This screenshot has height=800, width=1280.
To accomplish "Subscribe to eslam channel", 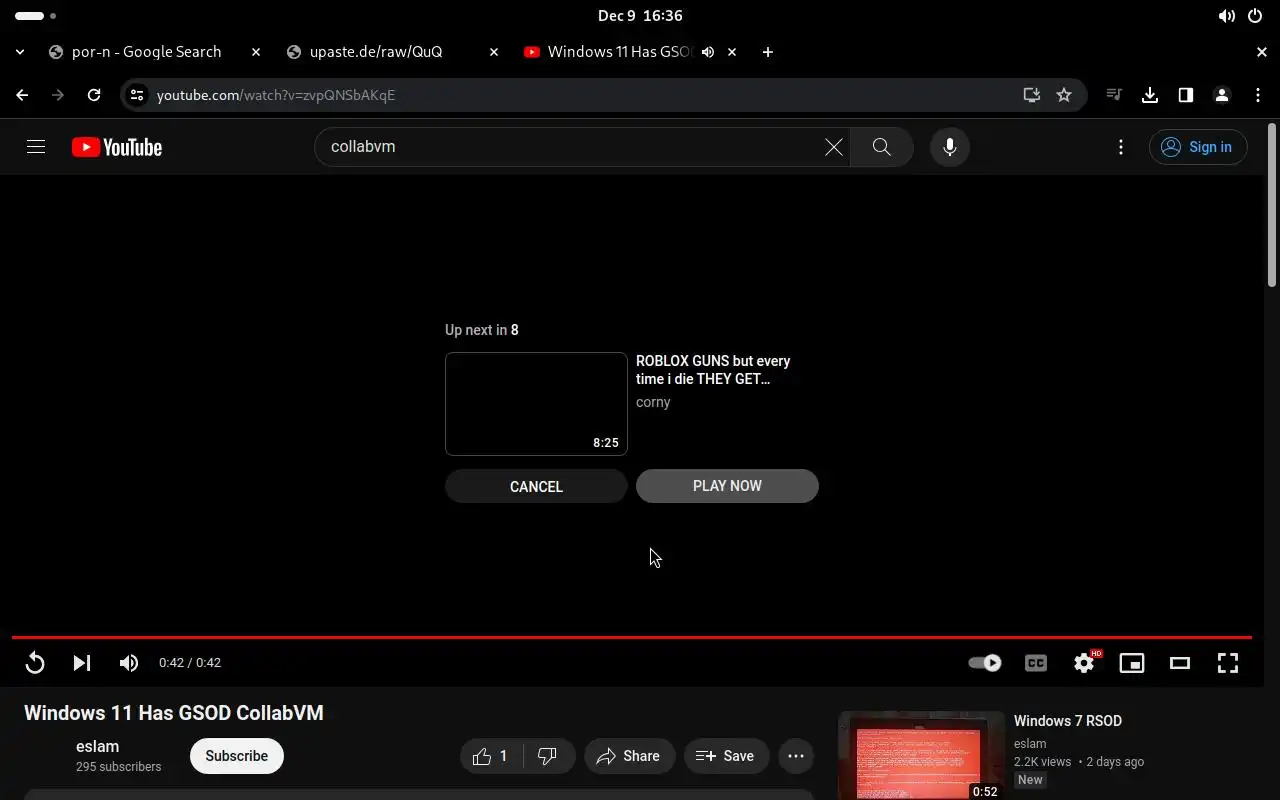I will click(237, 756).
